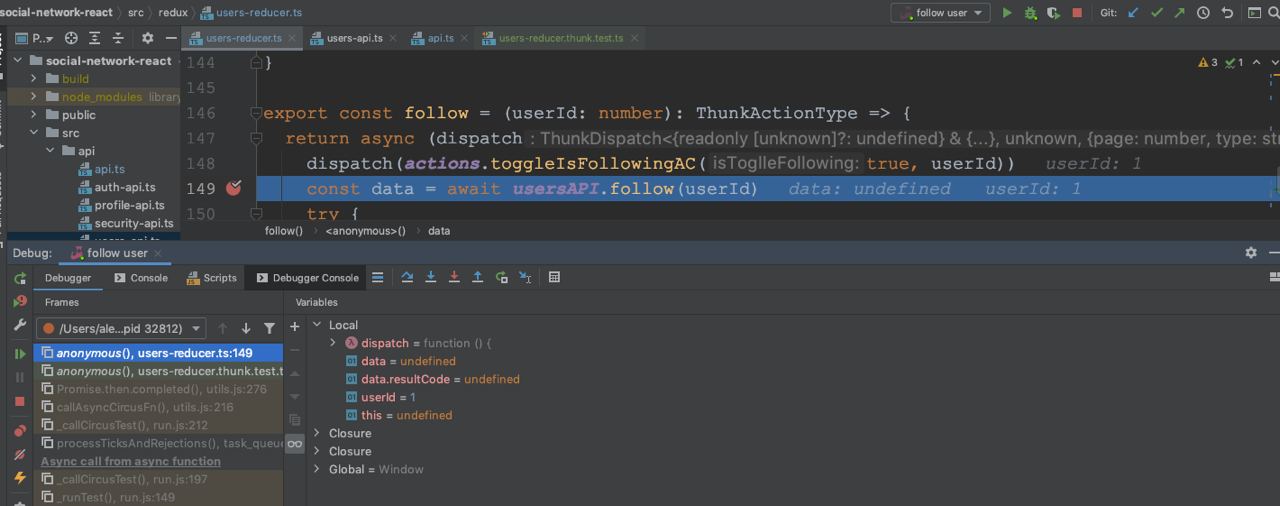Expand the public folder
This screenshot has width=1280, height=506.
pos(33,115)
